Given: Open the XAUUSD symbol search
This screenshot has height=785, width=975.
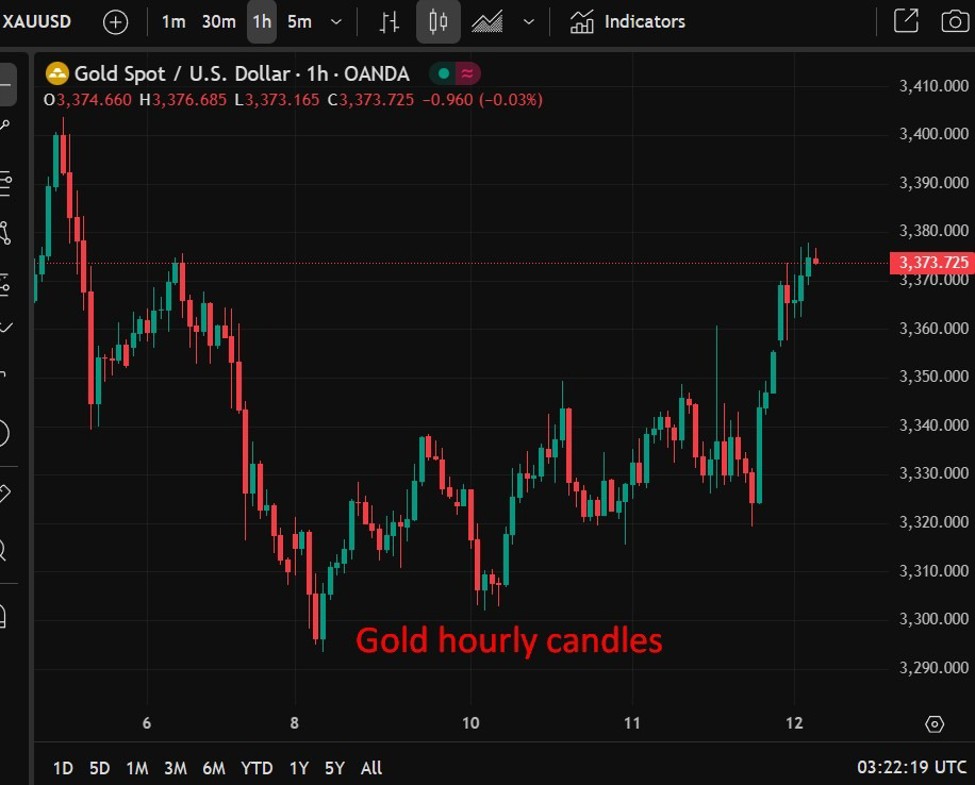Looking at the screenshot, I should pos(38,22).
